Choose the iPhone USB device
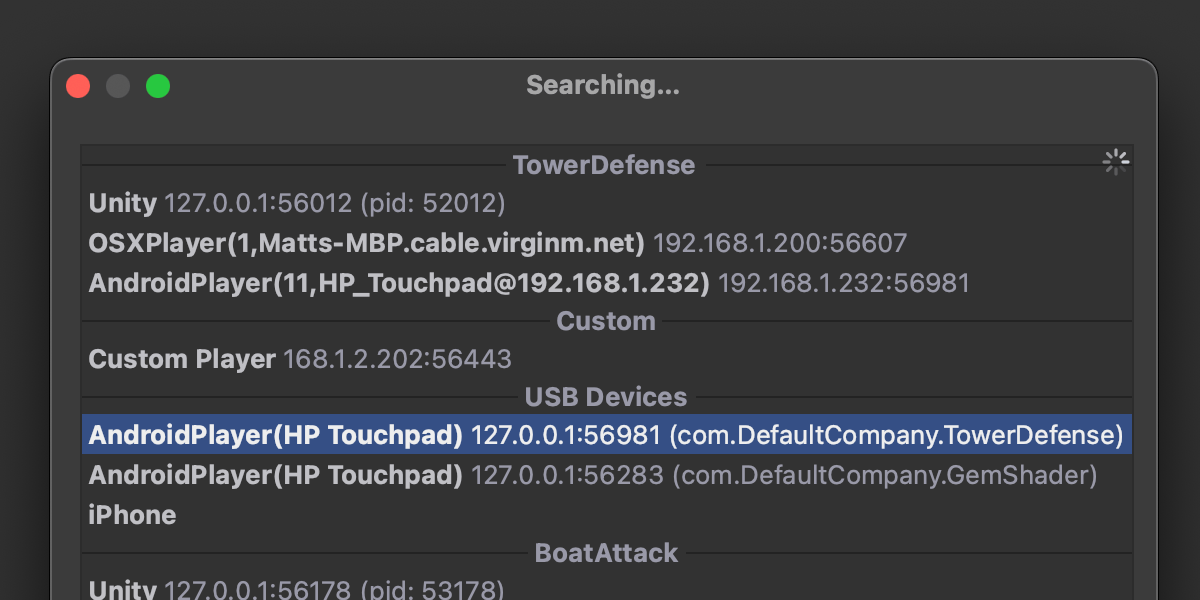The height and width of the screenshot is (600, 1200). (132, 515)
